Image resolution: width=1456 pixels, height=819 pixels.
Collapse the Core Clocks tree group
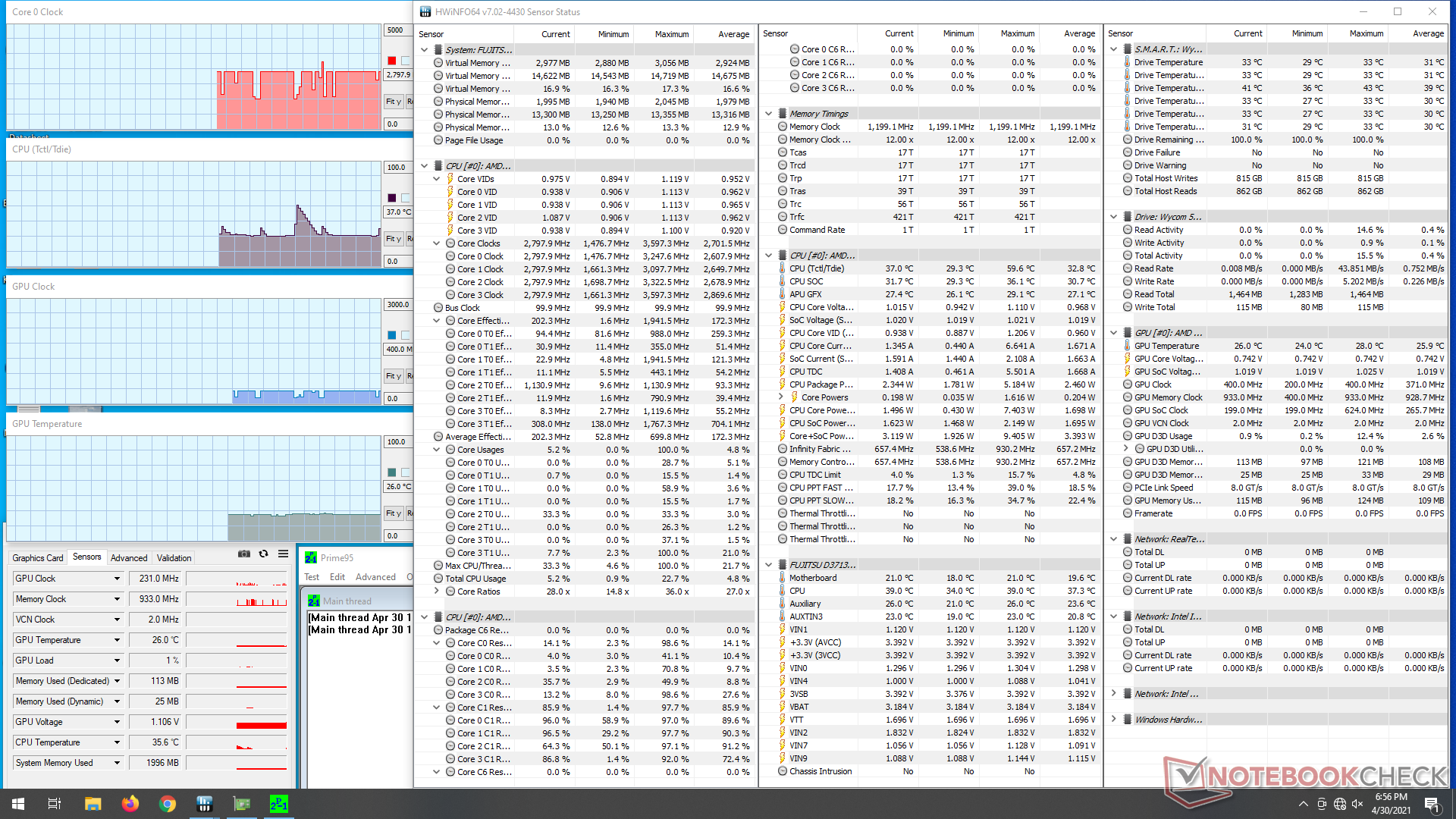[x=437, y=243]
